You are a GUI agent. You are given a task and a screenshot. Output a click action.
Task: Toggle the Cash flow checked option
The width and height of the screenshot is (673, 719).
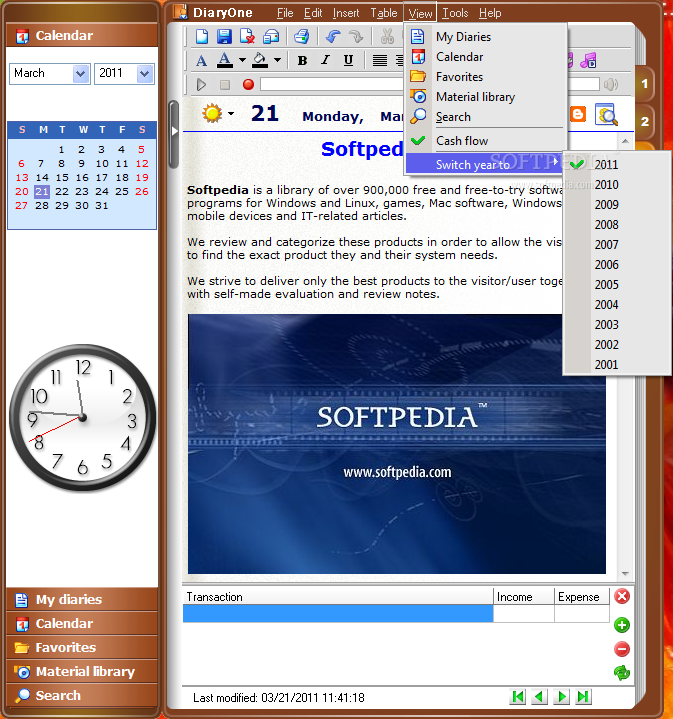coord(485,141)
